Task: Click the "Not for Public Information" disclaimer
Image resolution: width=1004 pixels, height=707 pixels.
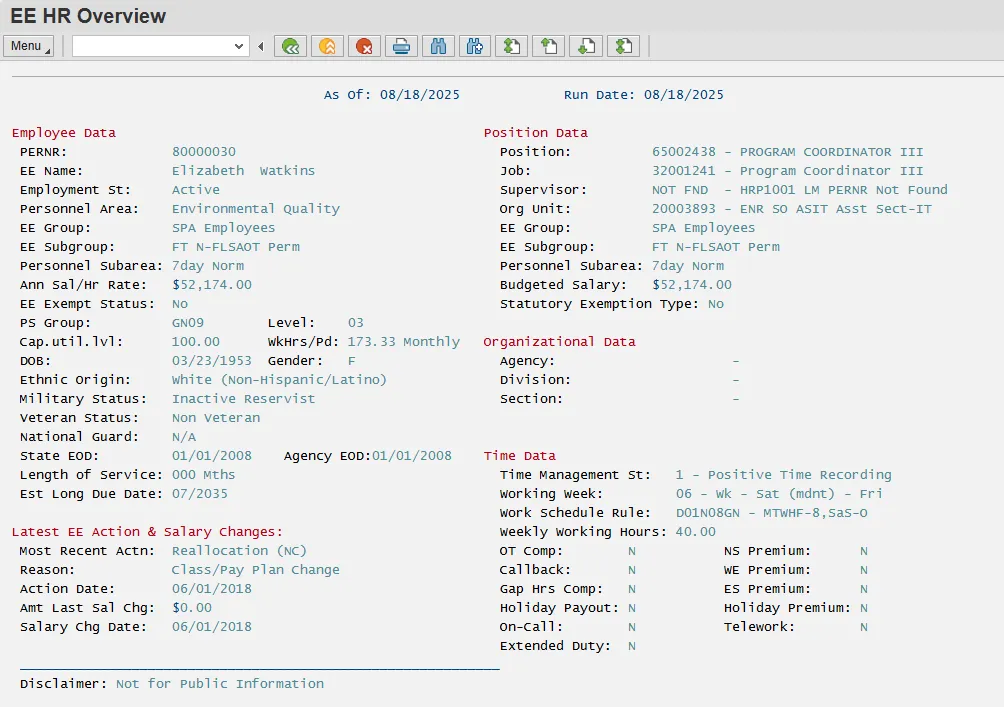Action: coord(220,684)
